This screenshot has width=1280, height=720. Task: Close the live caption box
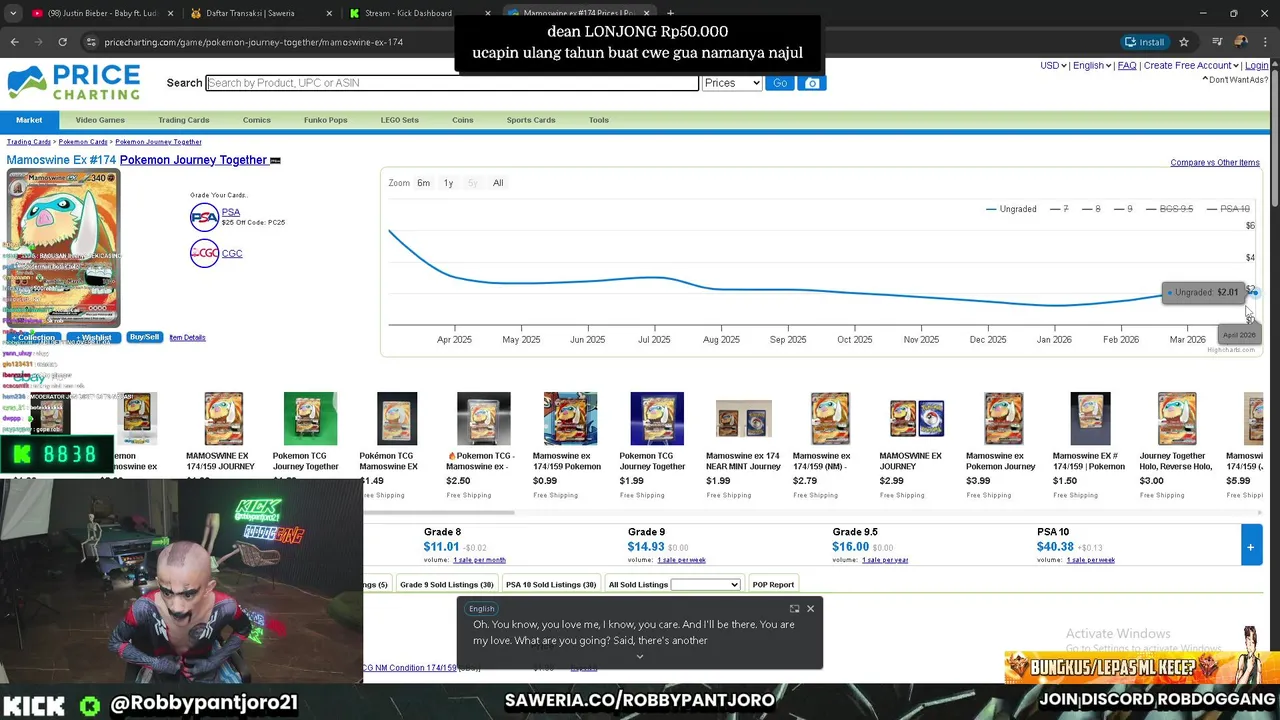tap(810, 608)
